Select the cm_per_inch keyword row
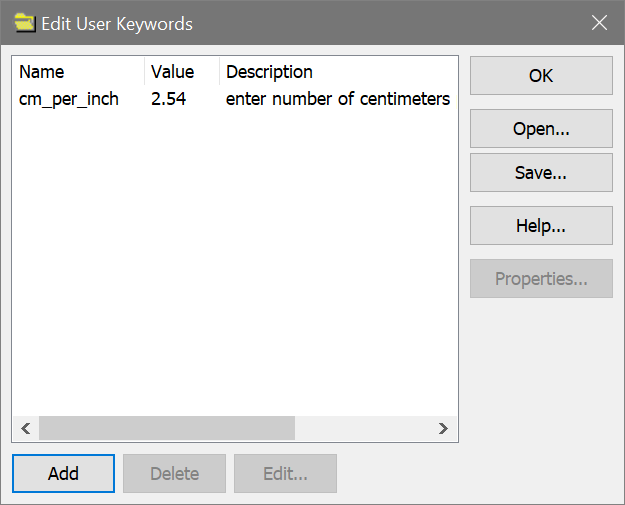Screen dimensions: 625x505 tap(69, 99)
